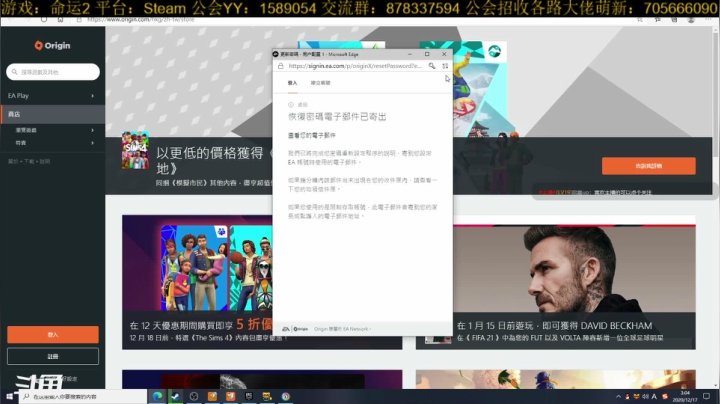Open the second orange app icon in taskbar

[x=231, y=396]
